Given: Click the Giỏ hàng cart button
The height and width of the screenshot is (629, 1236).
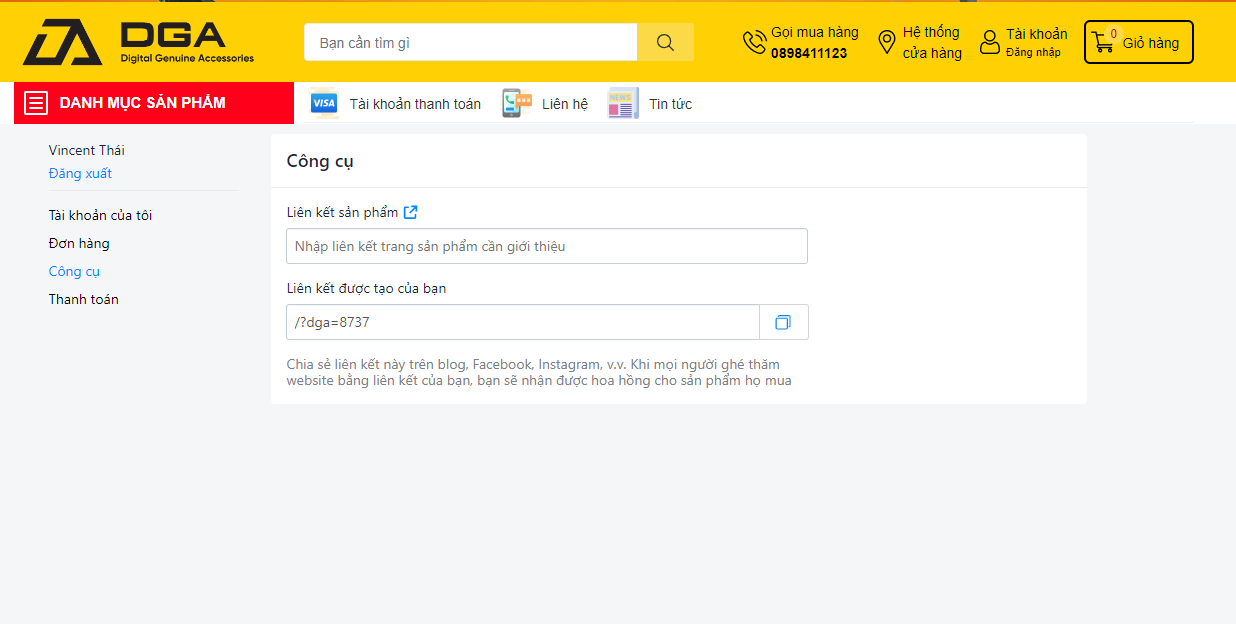Looking at the screenshot, I should pyautogui.click(x=1139, y=42).
